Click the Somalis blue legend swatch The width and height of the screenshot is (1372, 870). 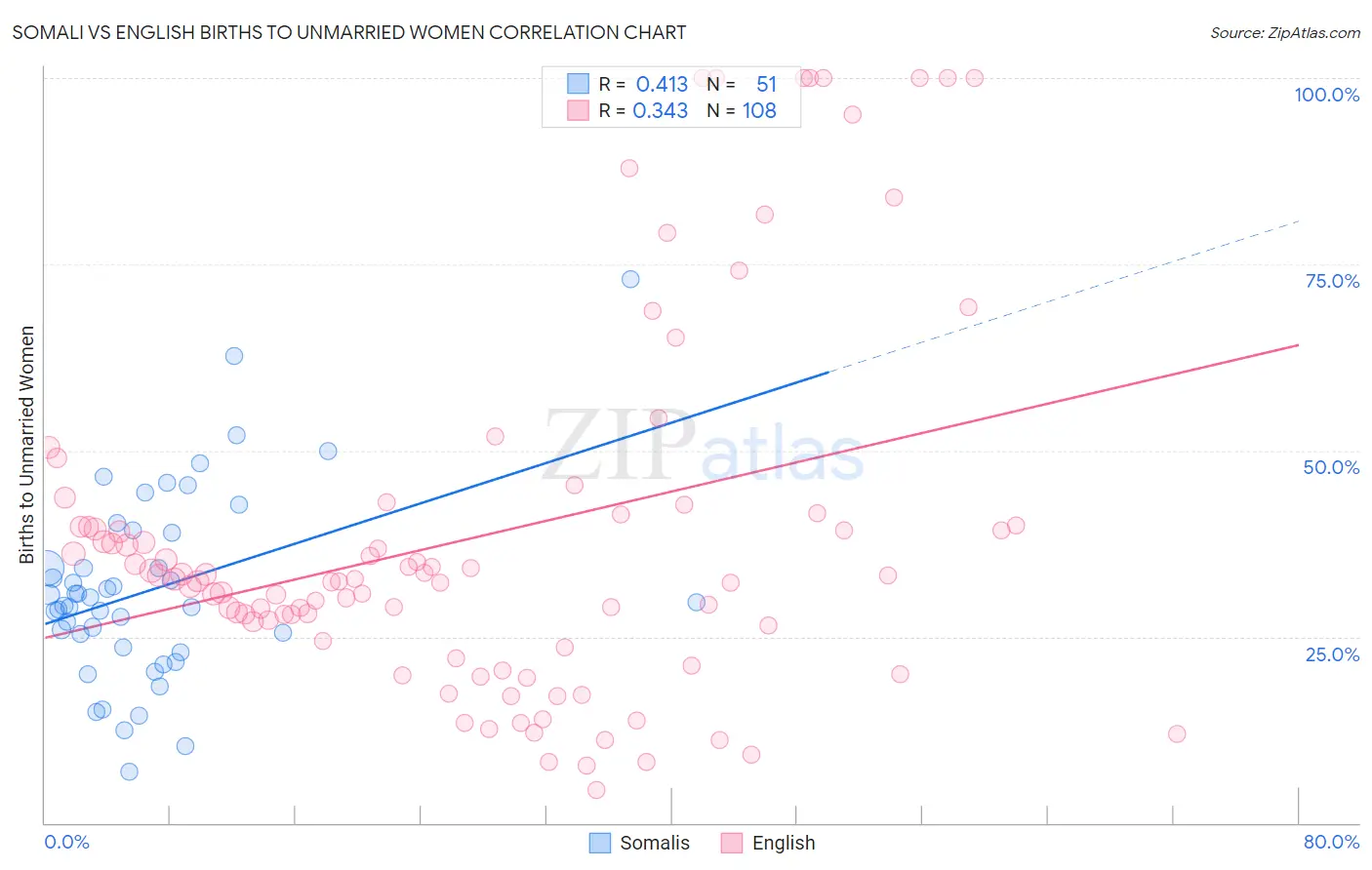point(600,843)
